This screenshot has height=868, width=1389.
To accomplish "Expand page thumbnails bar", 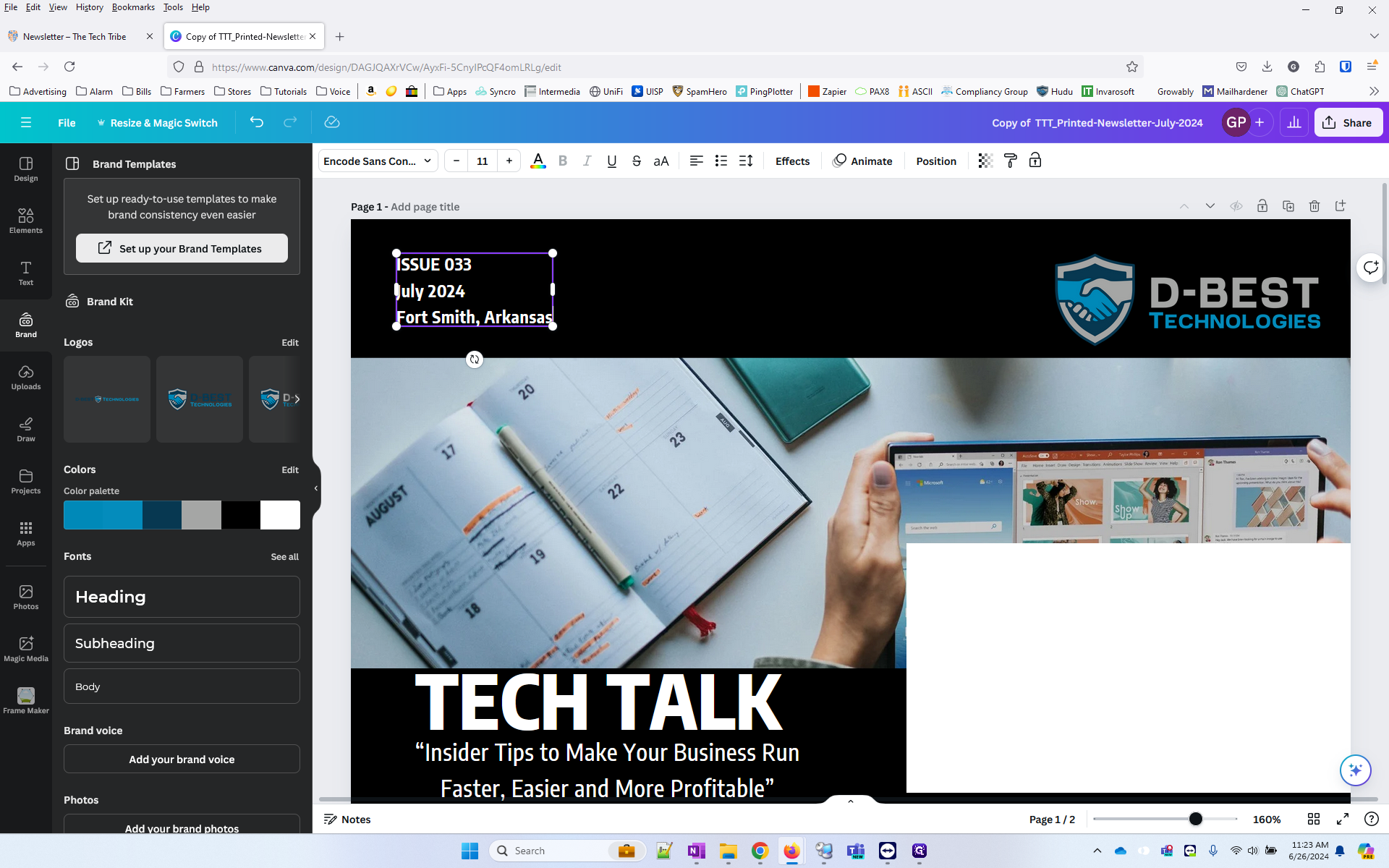I will [x=851, y=801].
